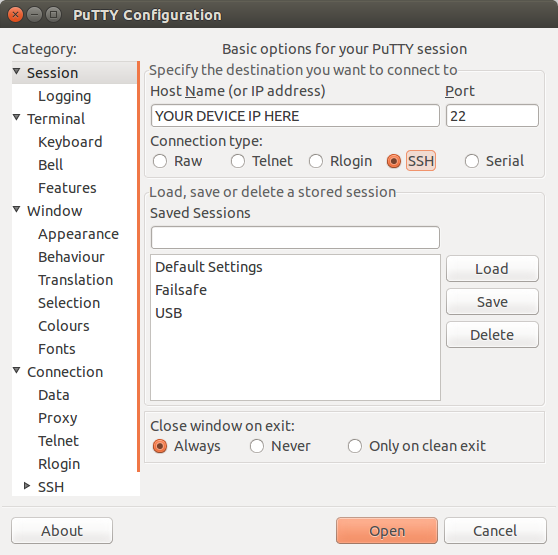The height and width of the screenshot is (555, 558).
Task: Select Serial connection type
Action: 472,161
